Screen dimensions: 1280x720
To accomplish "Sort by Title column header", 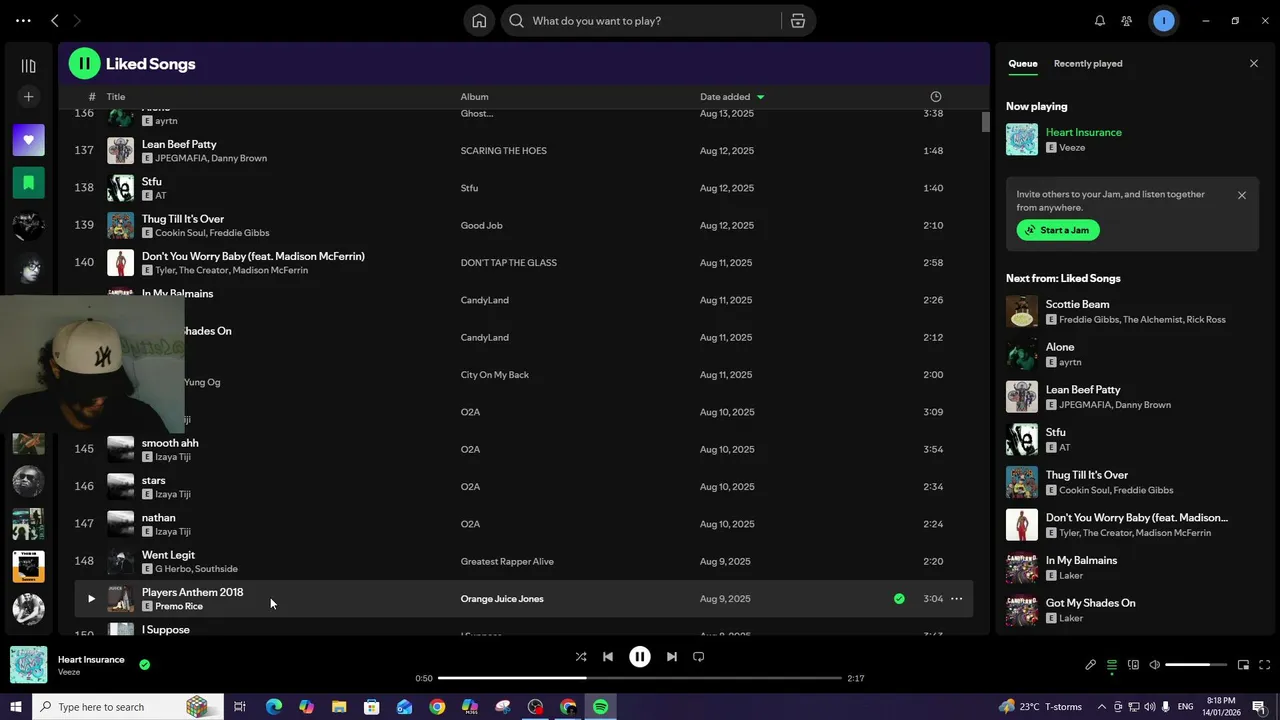I will pyautogui.click(x=116, y=97).
